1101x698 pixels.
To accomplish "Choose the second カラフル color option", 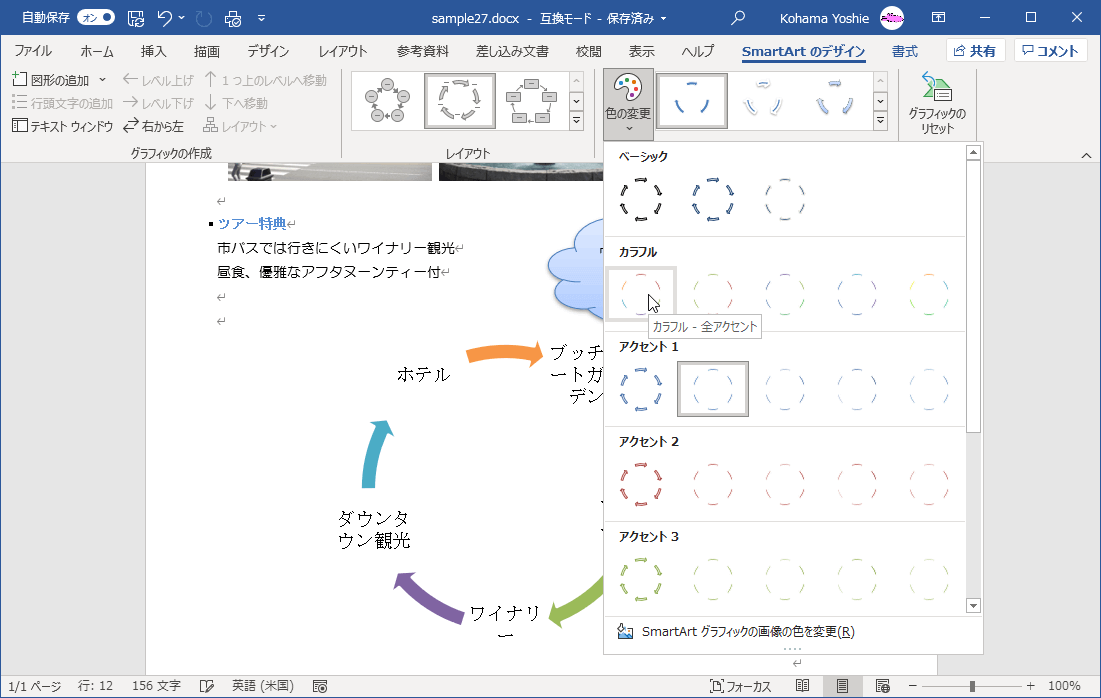I will (713, 294).
